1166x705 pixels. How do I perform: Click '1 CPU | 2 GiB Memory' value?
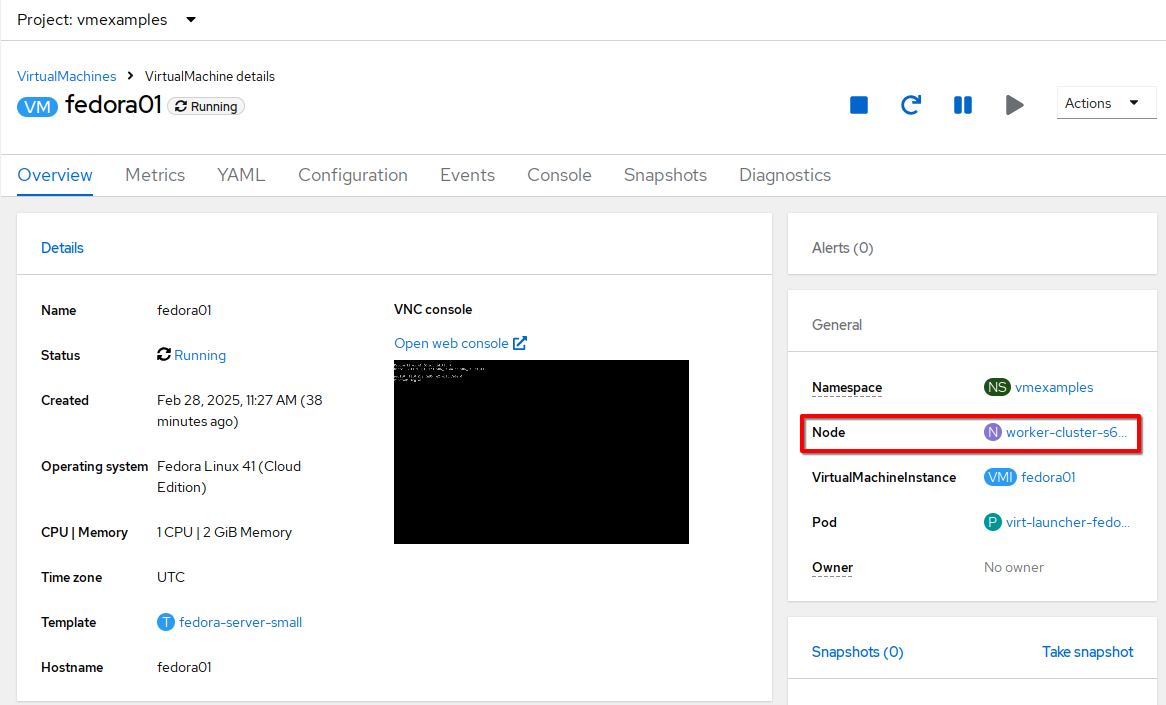pyautogui.click(x=224, y=532)
